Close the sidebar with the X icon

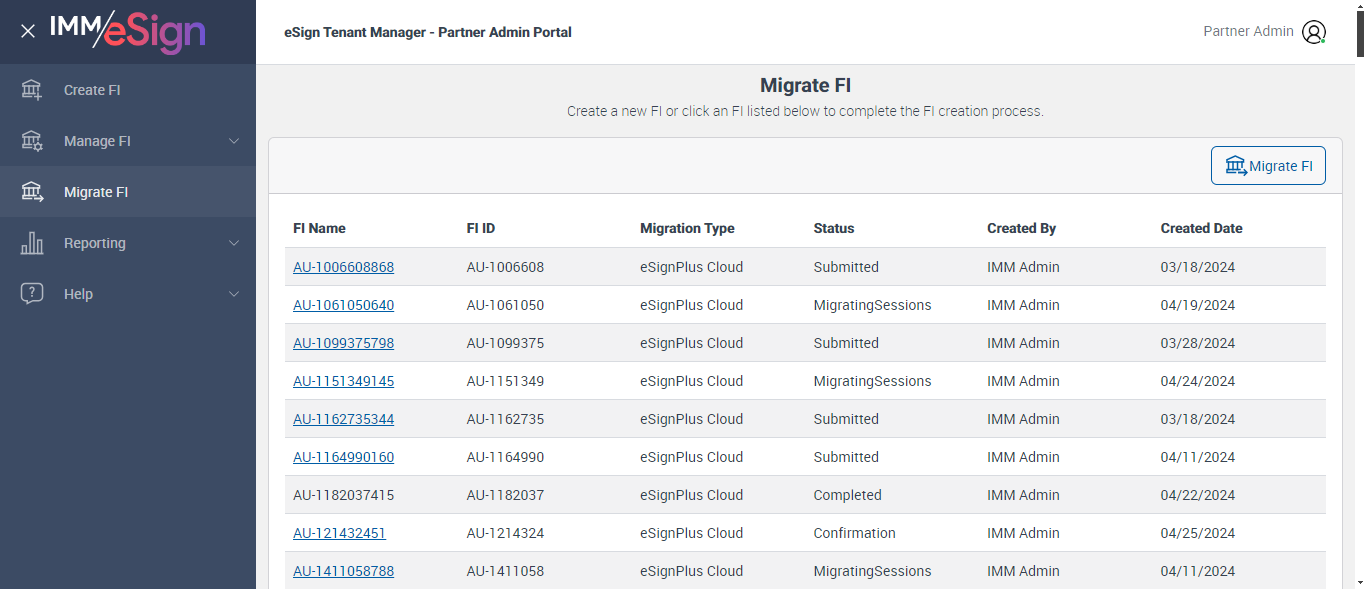tap(28, 31)
